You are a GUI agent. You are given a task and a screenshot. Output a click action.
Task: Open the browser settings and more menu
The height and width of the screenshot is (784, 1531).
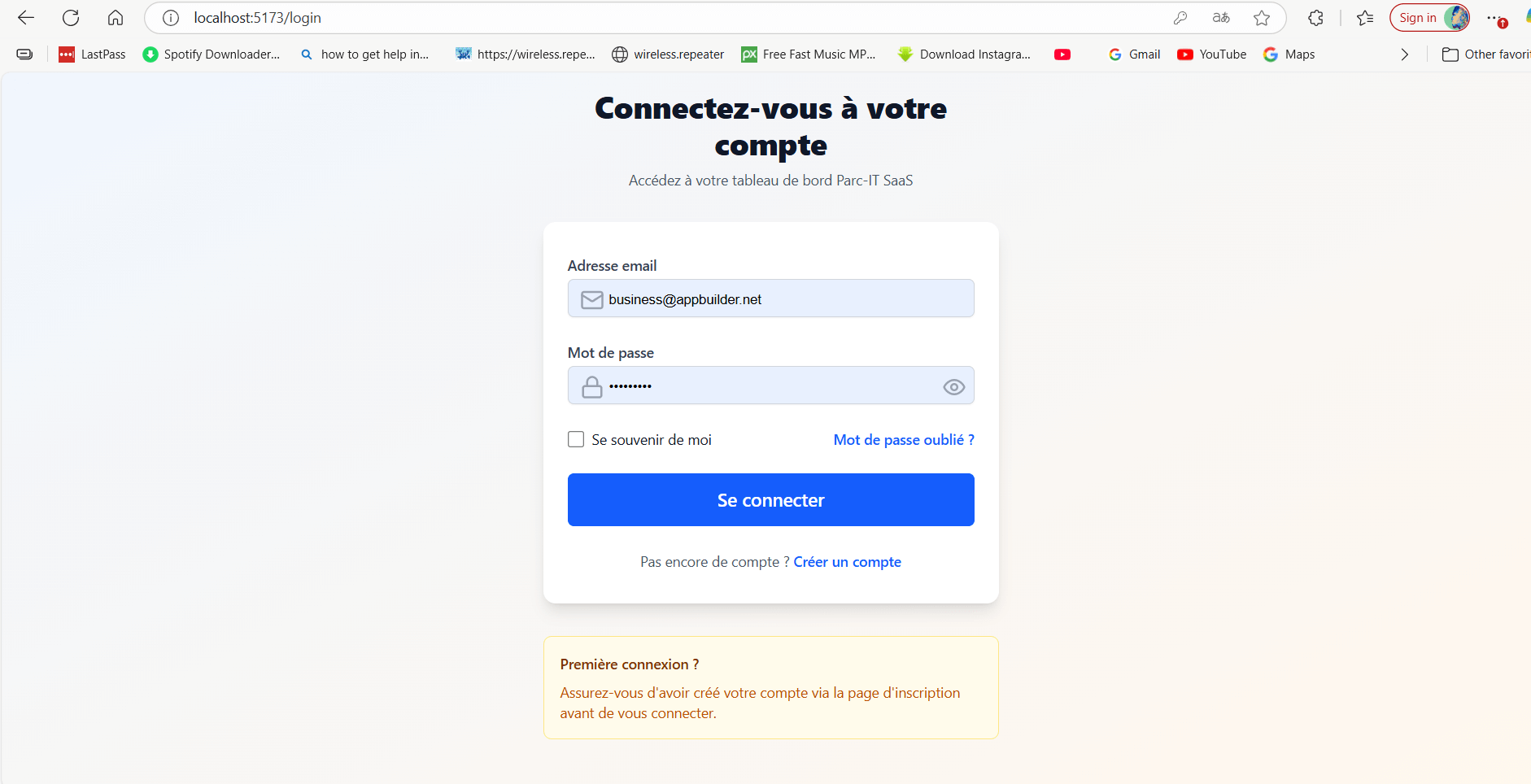coord(1494,18)
